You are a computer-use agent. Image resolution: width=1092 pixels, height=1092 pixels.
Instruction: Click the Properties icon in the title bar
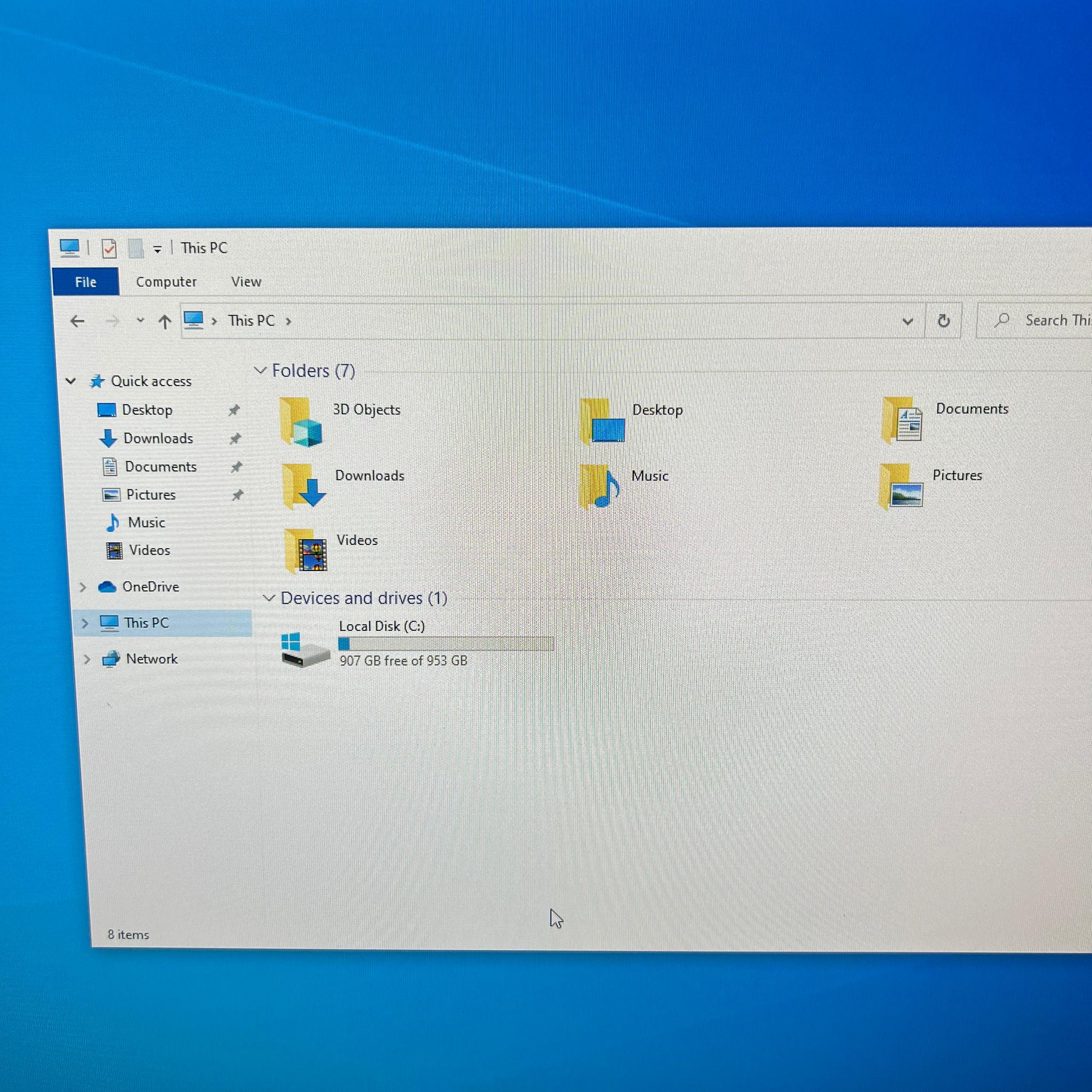point(109,248)
